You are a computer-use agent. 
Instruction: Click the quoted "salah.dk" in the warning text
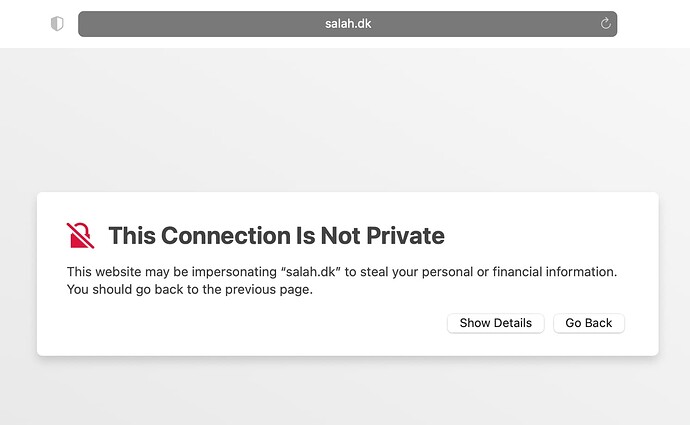(311, 272)
